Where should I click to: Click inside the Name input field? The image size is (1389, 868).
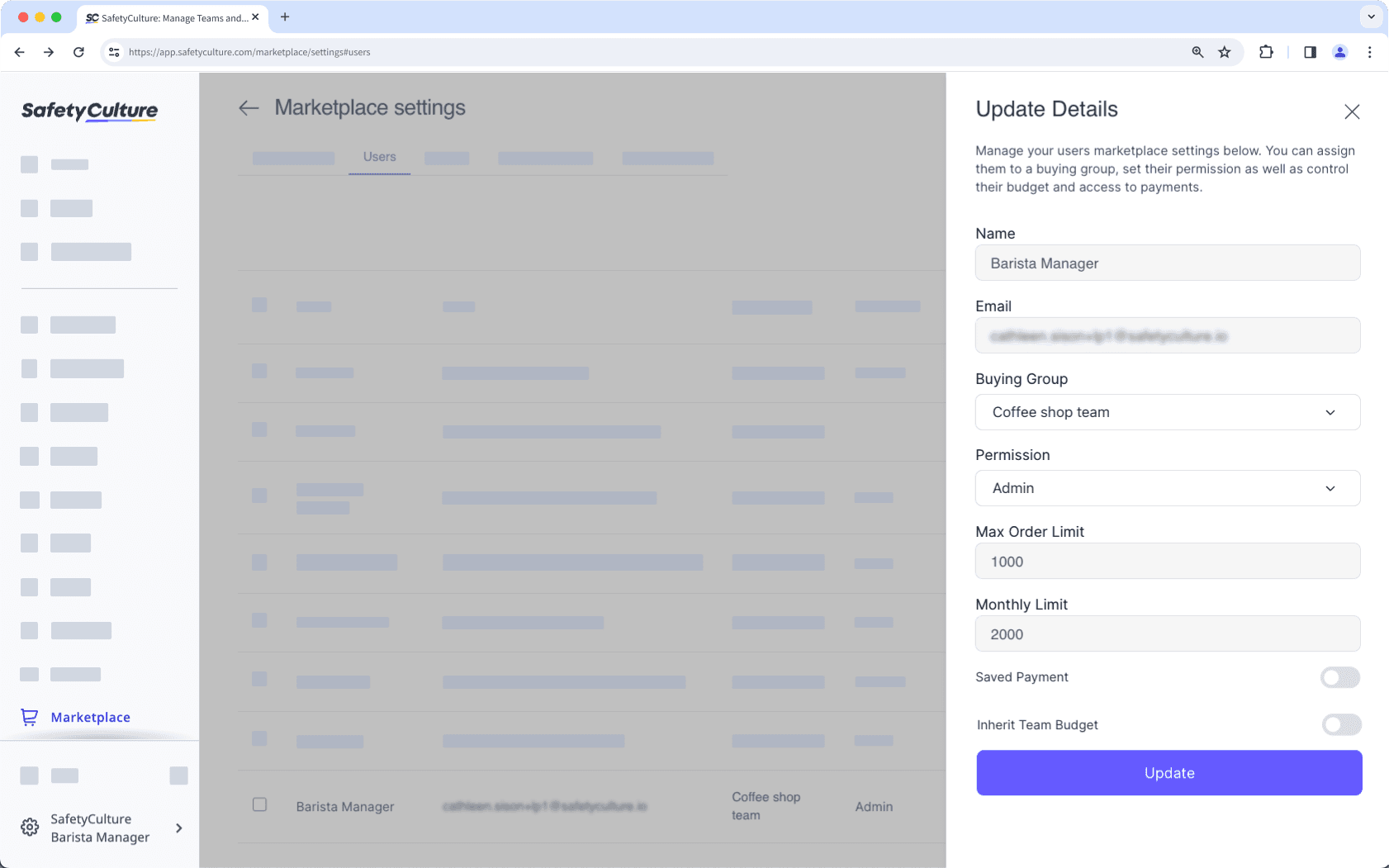pos(1167,263)
